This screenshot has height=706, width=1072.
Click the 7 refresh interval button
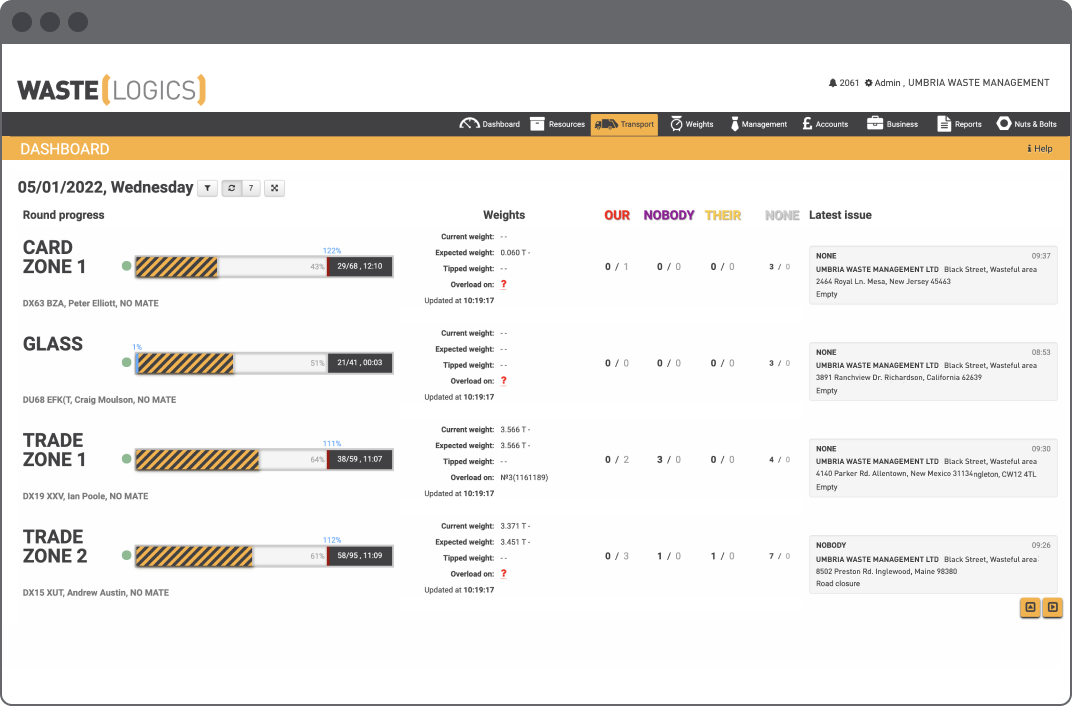pyautogui.click(x=251, y=188)
